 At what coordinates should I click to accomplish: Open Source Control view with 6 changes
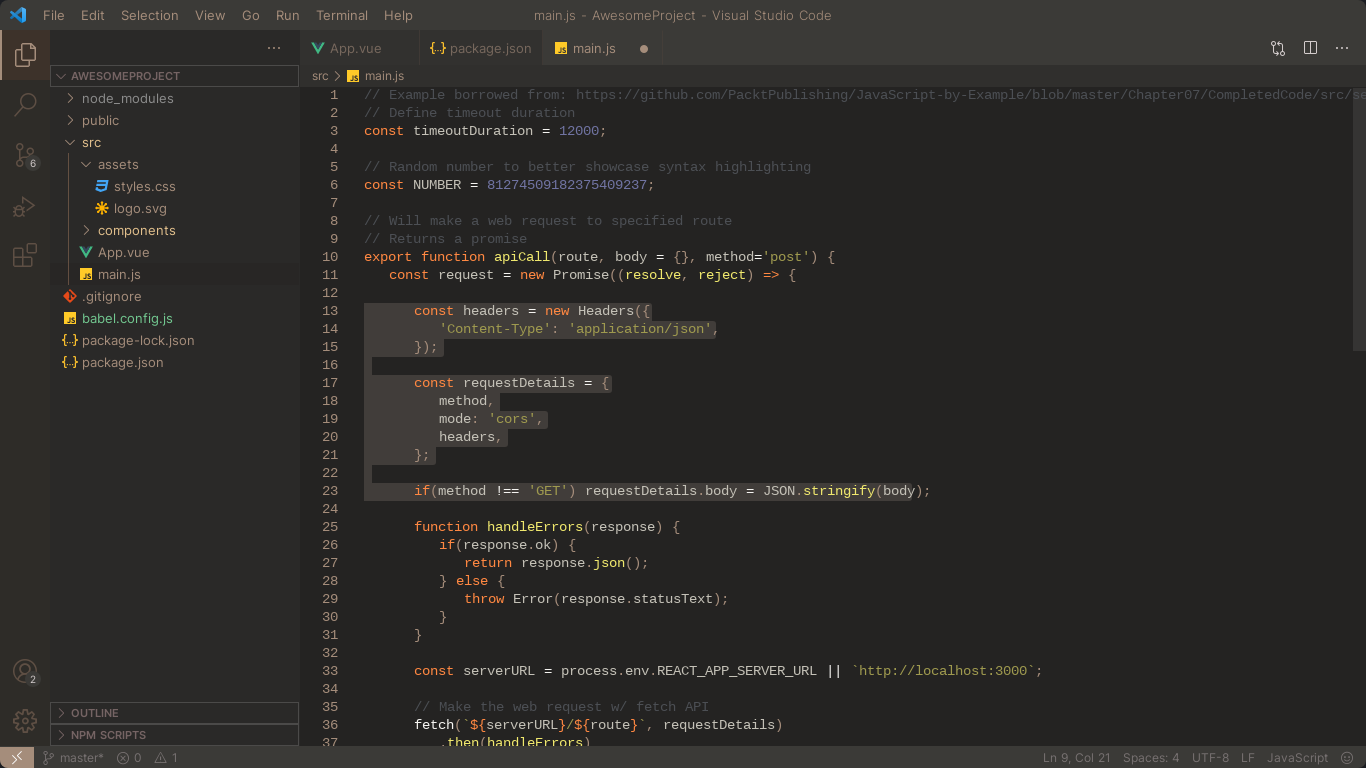point(25,155)
